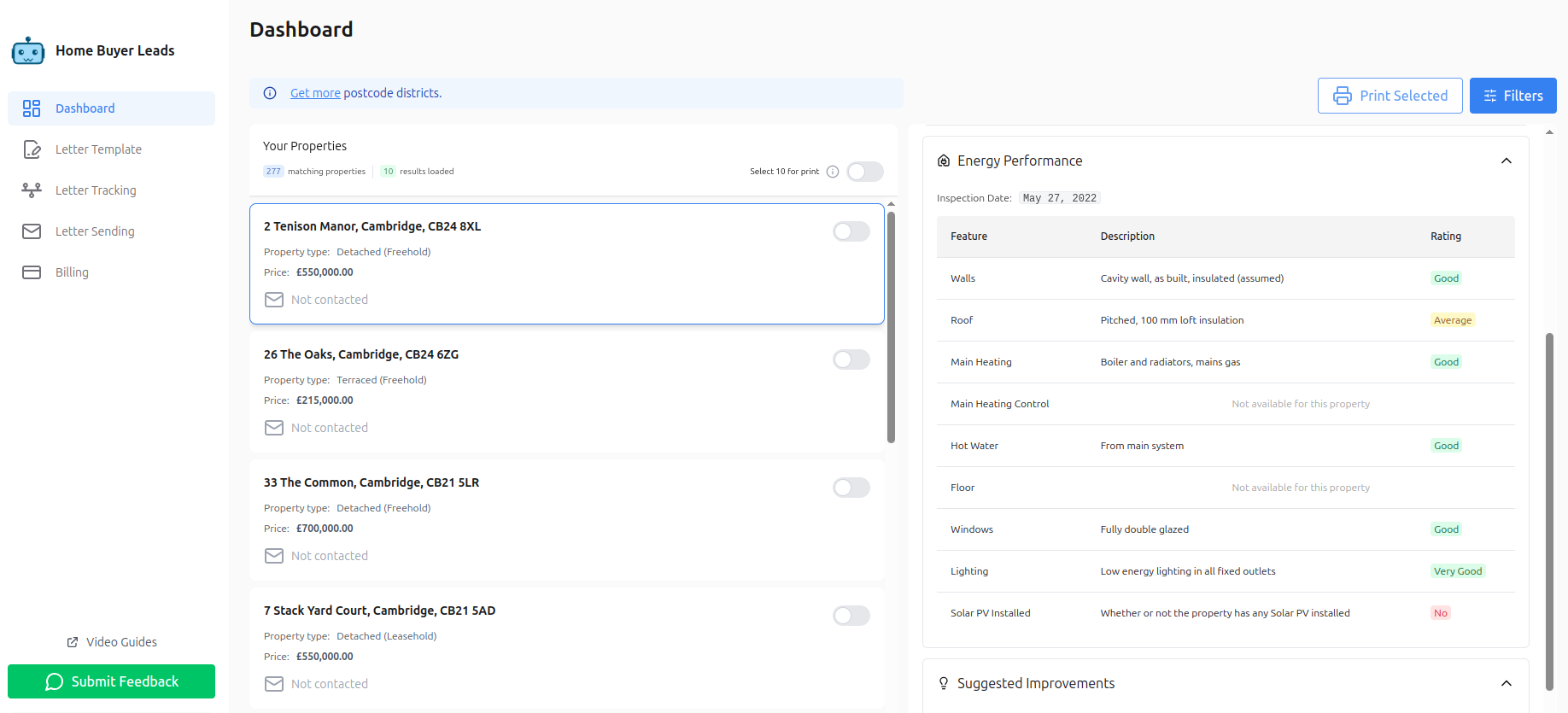Open Billing page

click(x=111, y=272)
